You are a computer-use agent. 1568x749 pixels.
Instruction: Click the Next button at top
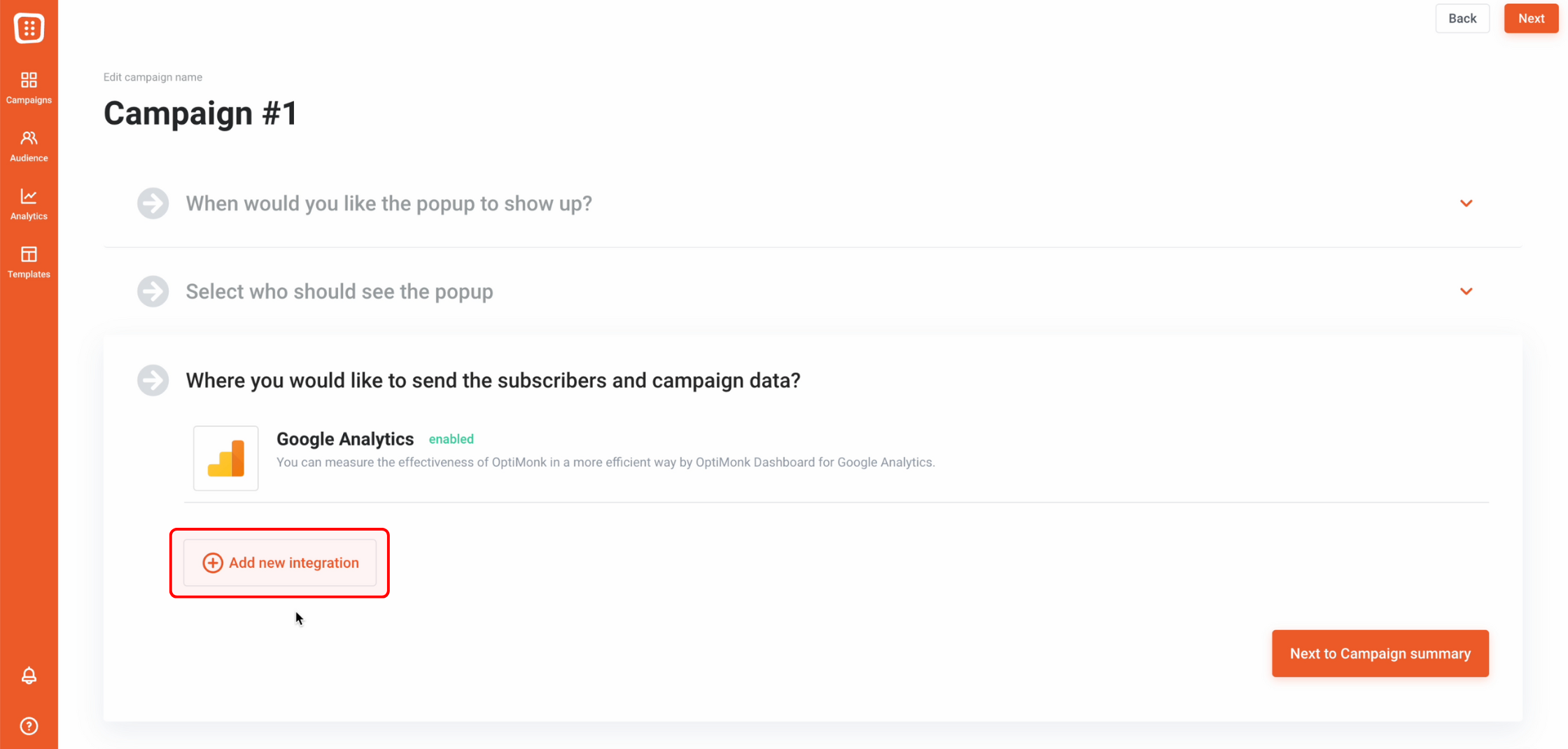click(x=1531, y=18)
